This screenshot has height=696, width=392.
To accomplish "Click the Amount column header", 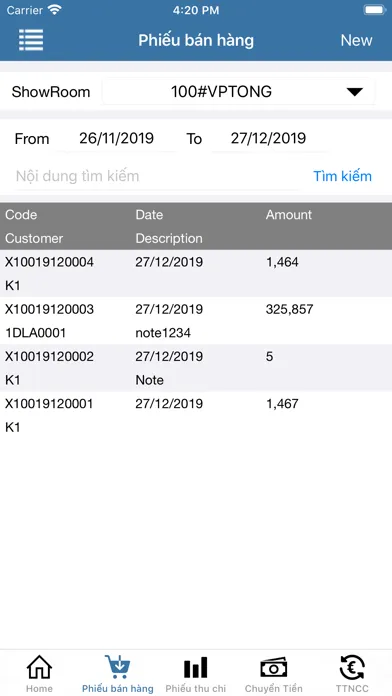I will [289, 215].
